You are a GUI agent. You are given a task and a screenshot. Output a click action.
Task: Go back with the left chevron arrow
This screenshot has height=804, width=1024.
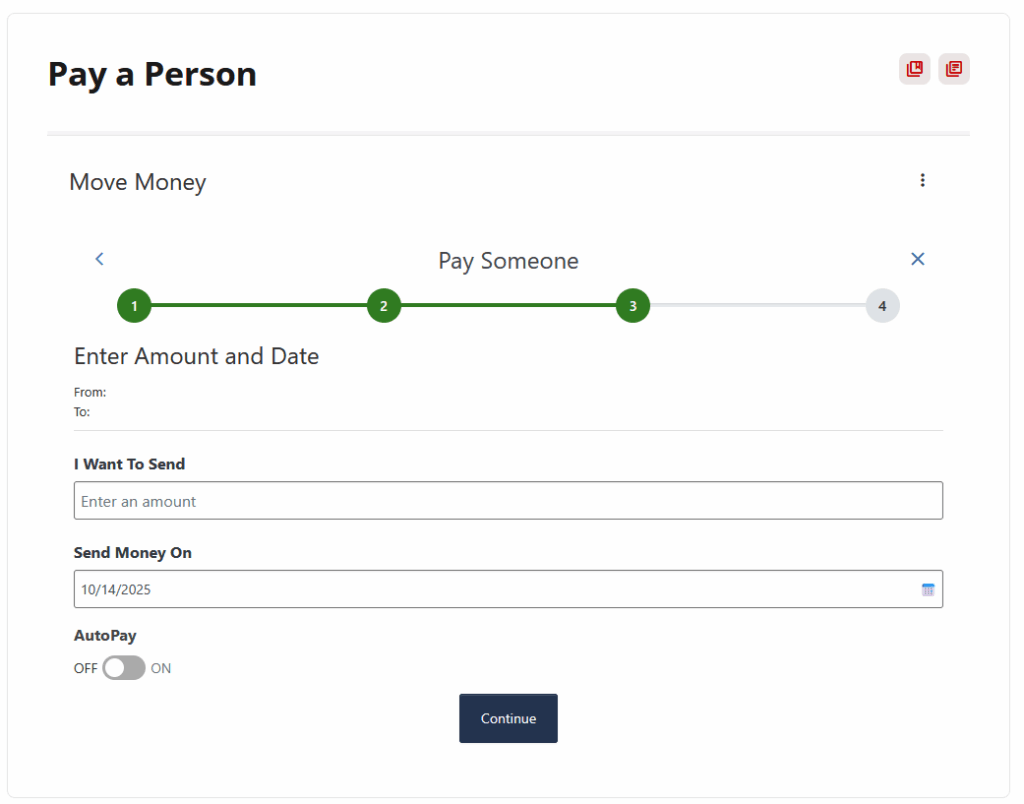(x=99, y=259)
